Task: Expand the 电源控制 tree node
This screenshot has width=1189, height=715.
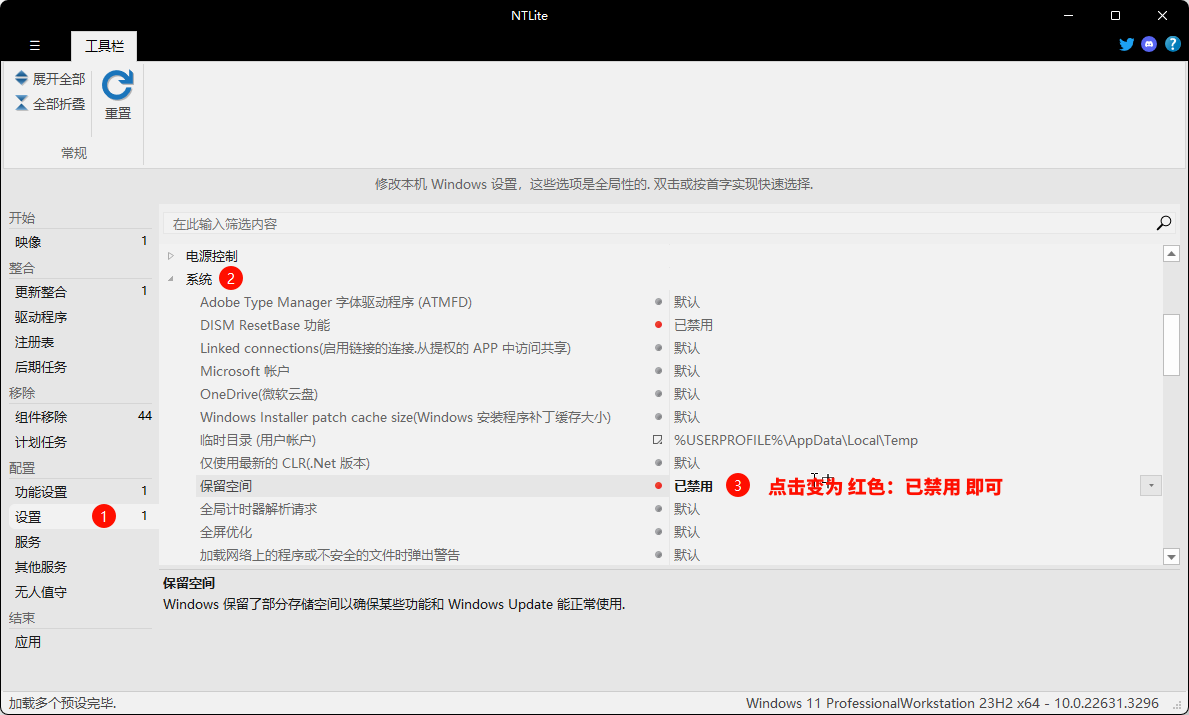Action: point(171,256)
